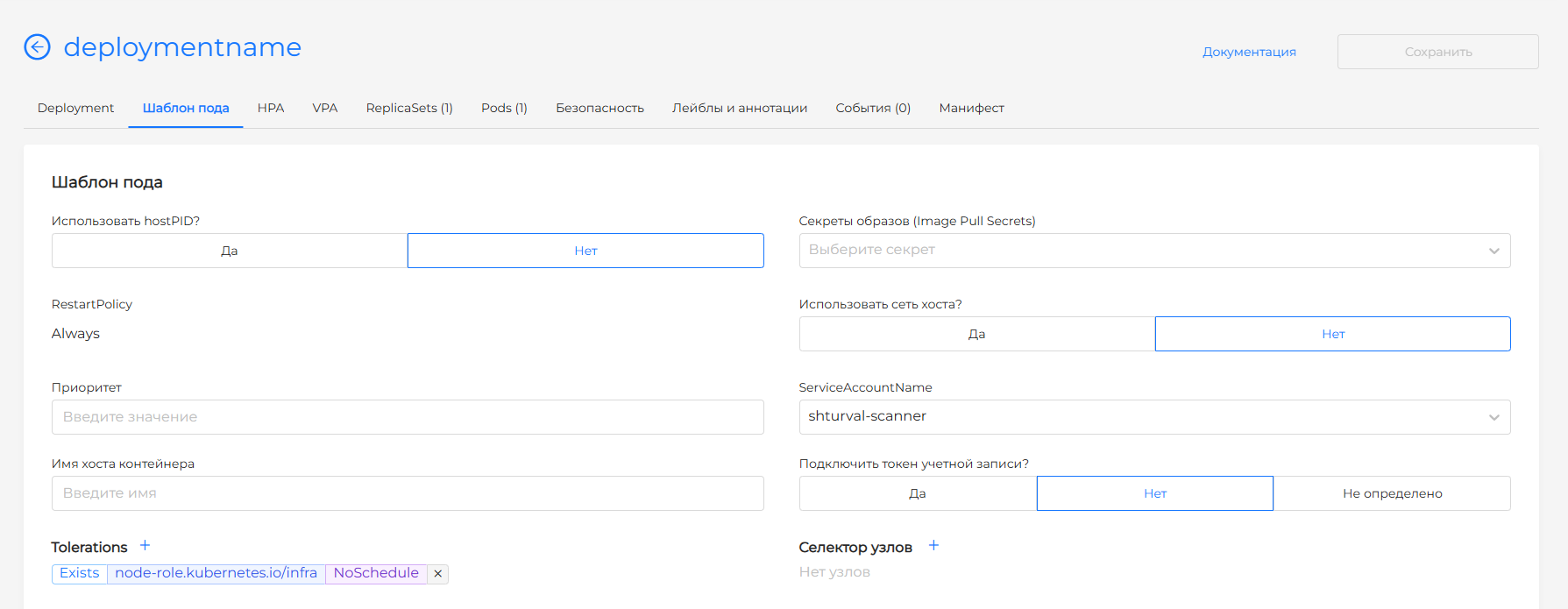Open the Безопасность tab
Image resolution: width=1568 pixels, height=609 pixels.
pyautogui.click(x=600, y=108)
